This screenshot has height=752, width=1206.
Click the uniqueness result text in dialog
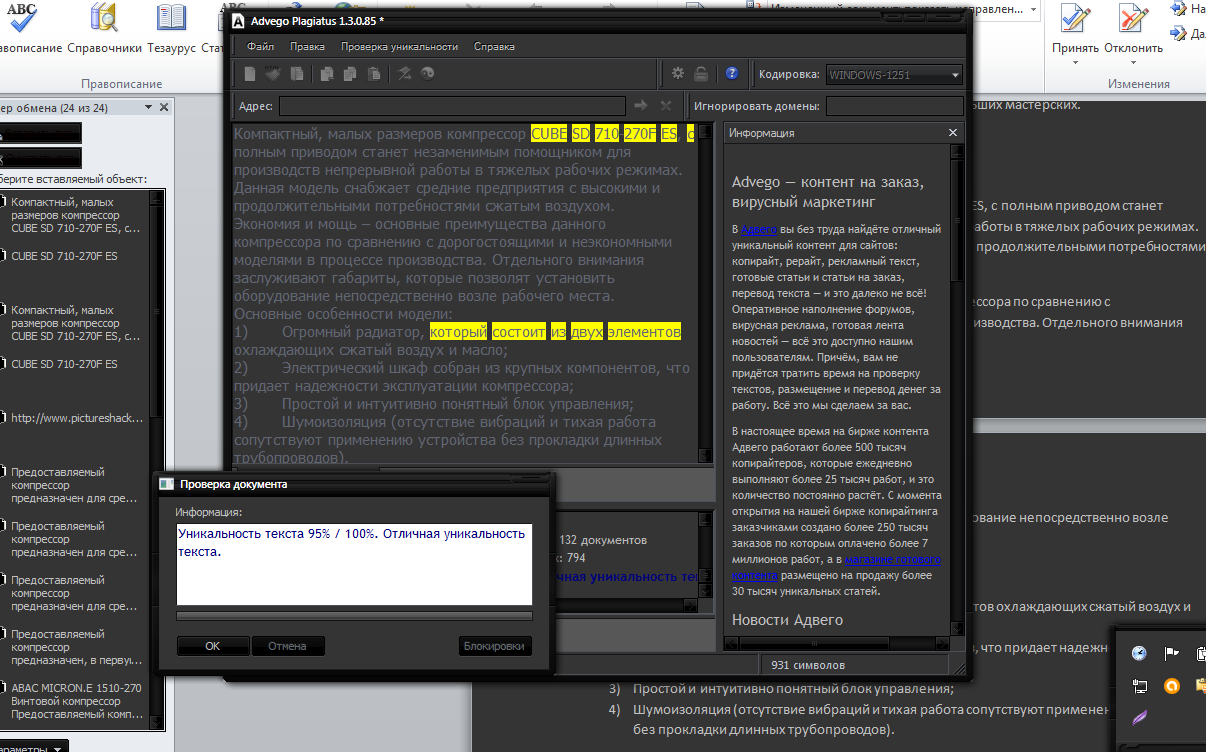[353, 542]
